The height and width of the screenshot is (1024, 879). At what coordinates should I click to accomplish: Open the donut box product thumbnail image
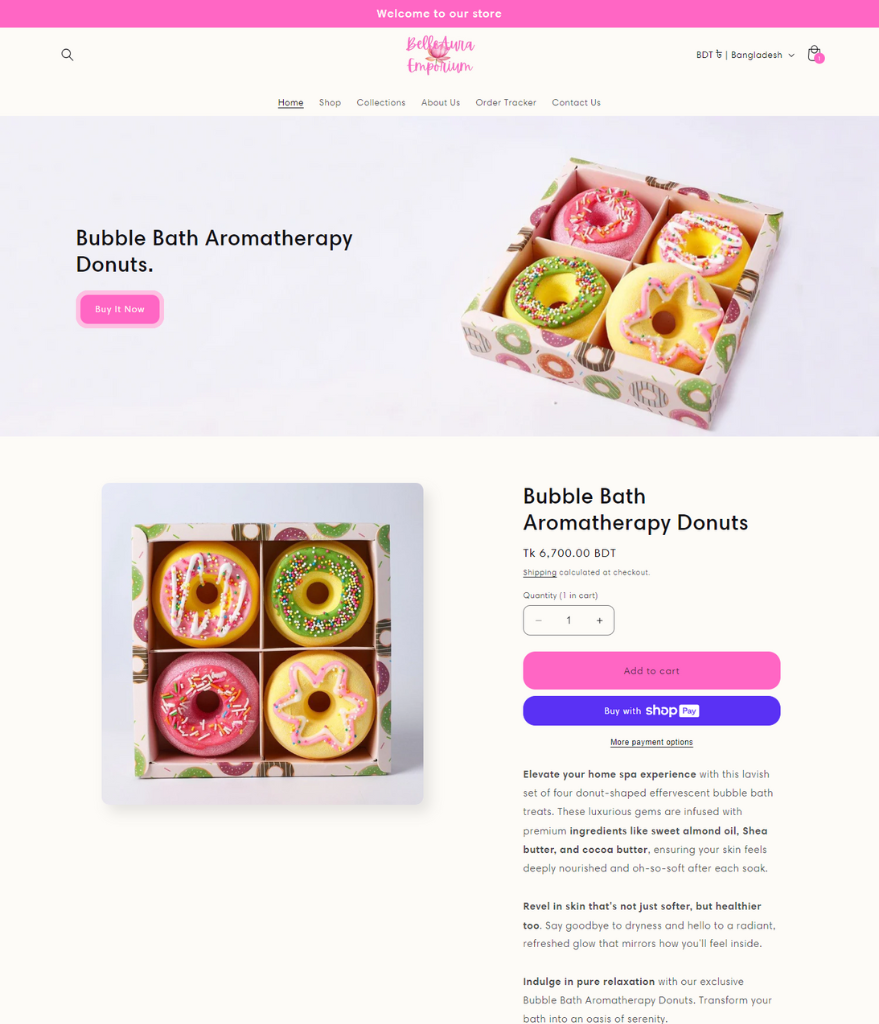(263, 644)
